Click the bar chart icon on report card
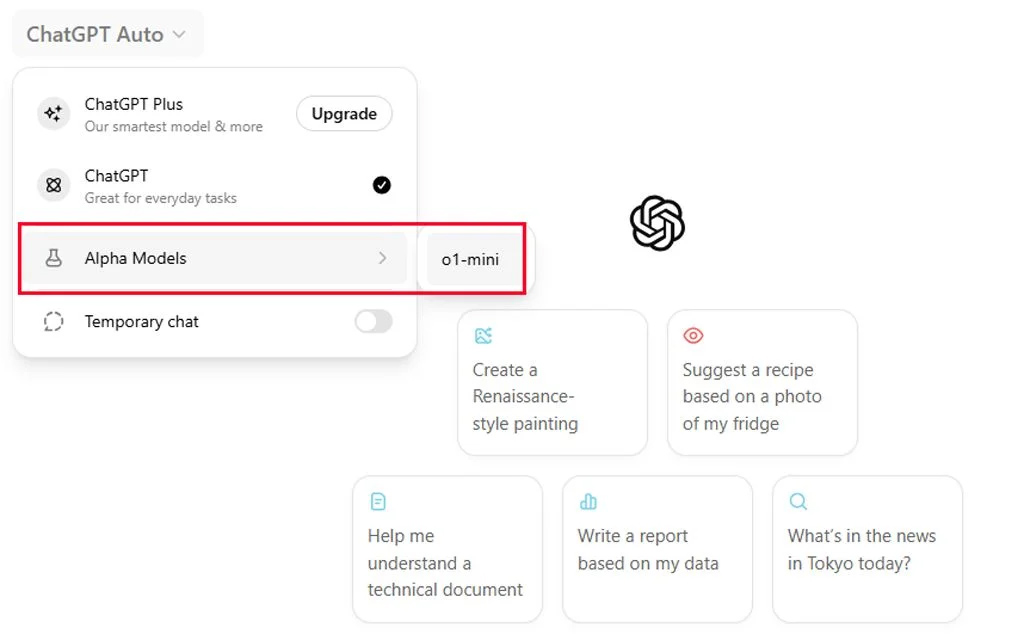The width and height of the screenshot is (1024, 634). [588, 501]
